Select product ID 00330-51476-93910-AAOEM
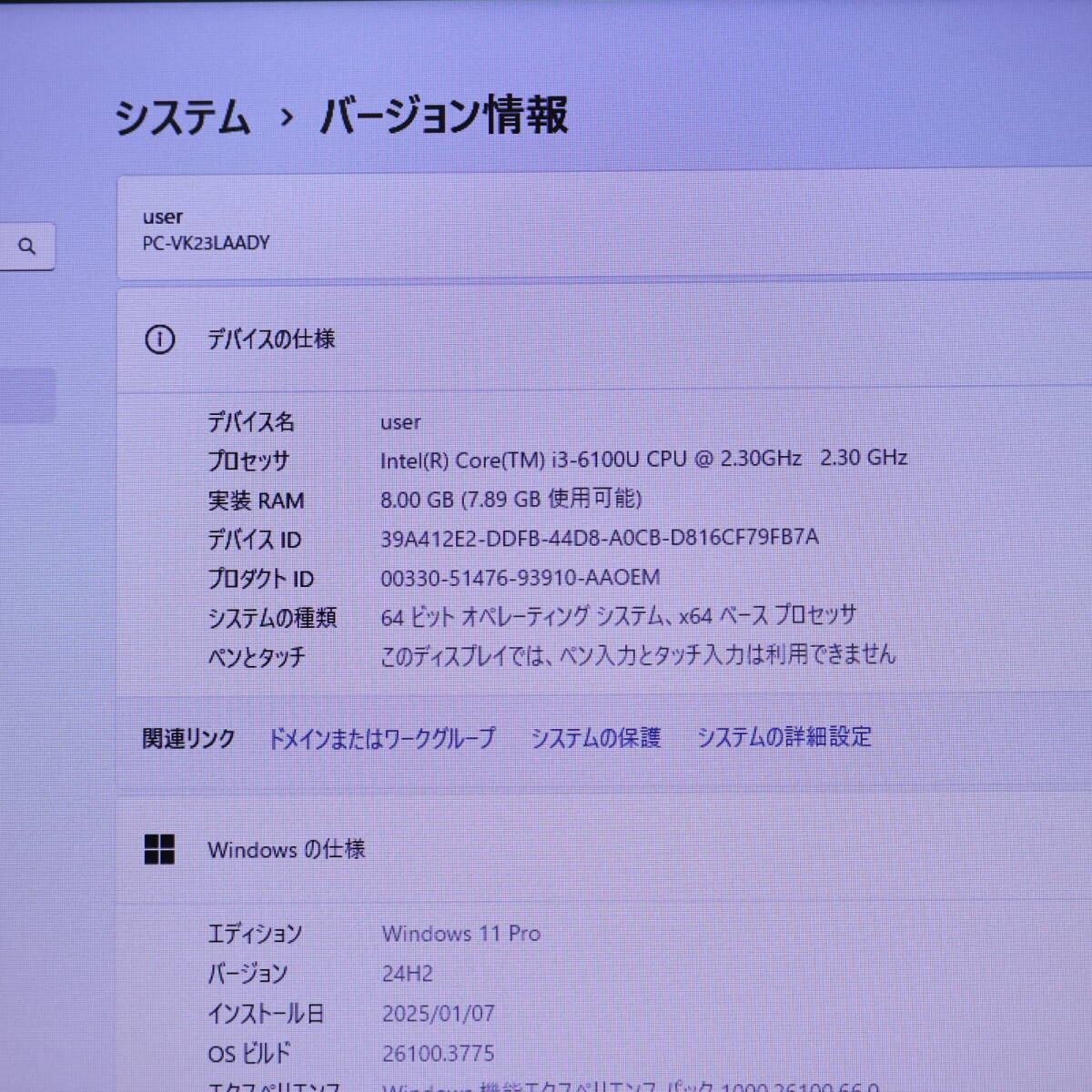Image resolution: width=1092 pixels, height=1092 pixels. click(521, 578)
